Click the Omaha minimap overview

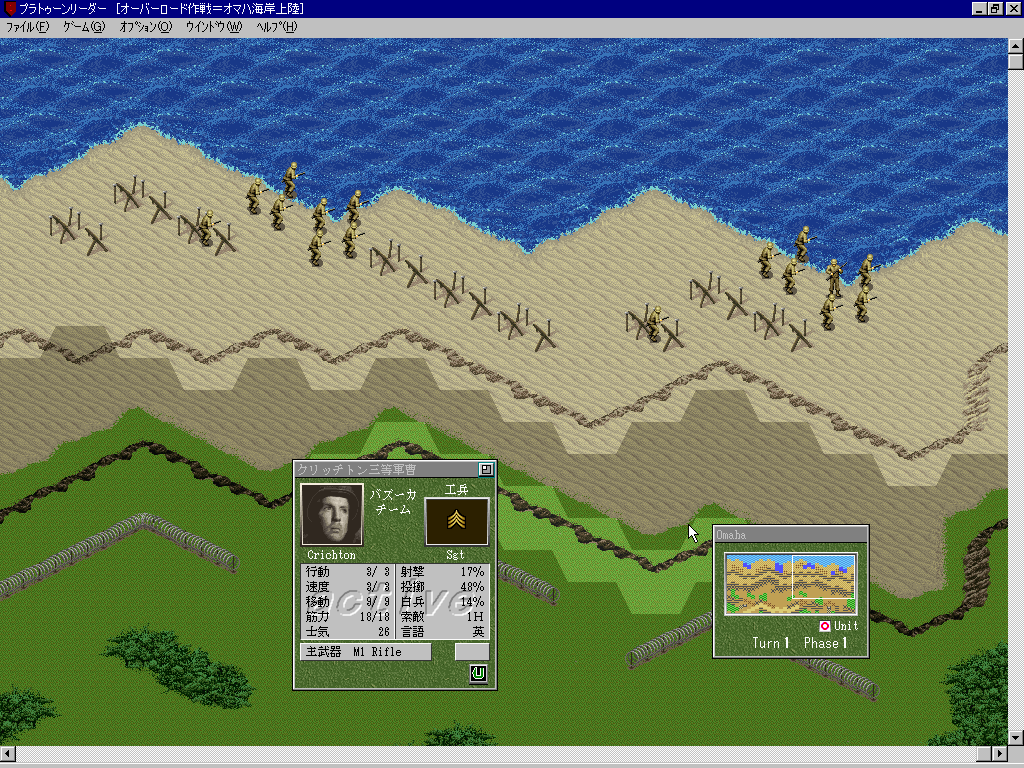tap(790, 584)
